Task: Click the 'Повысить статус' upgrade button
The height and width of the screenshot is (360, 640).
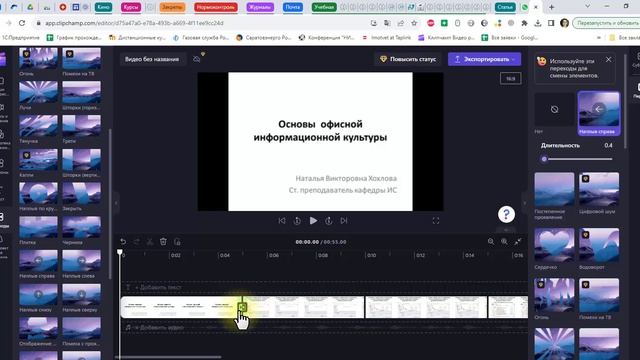Action: point(408,59)
